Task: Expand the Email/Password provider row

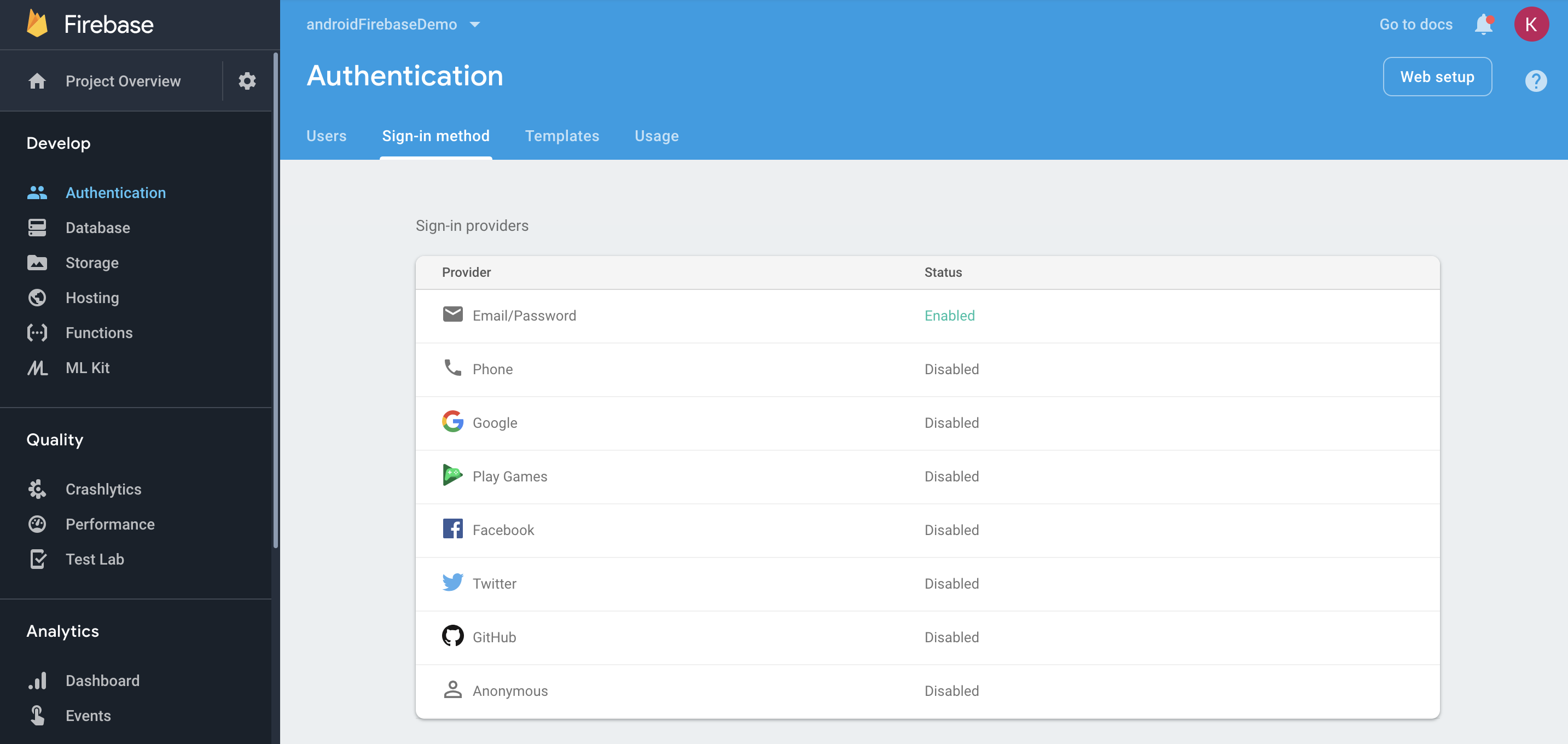Action: coord(524,316)
